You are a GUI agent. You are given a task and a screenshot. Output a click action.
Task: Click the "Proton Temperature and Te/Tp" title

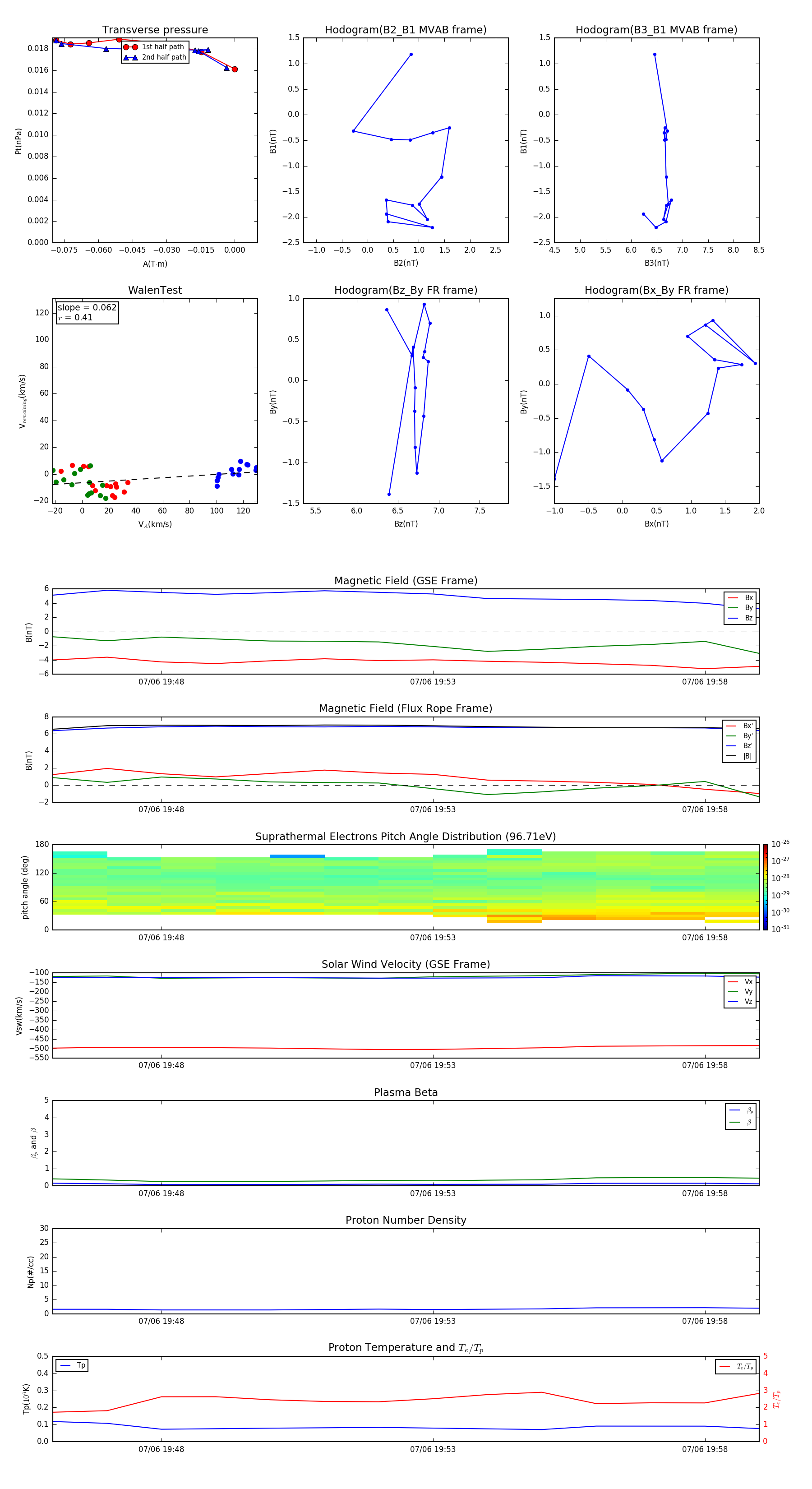406,1348
